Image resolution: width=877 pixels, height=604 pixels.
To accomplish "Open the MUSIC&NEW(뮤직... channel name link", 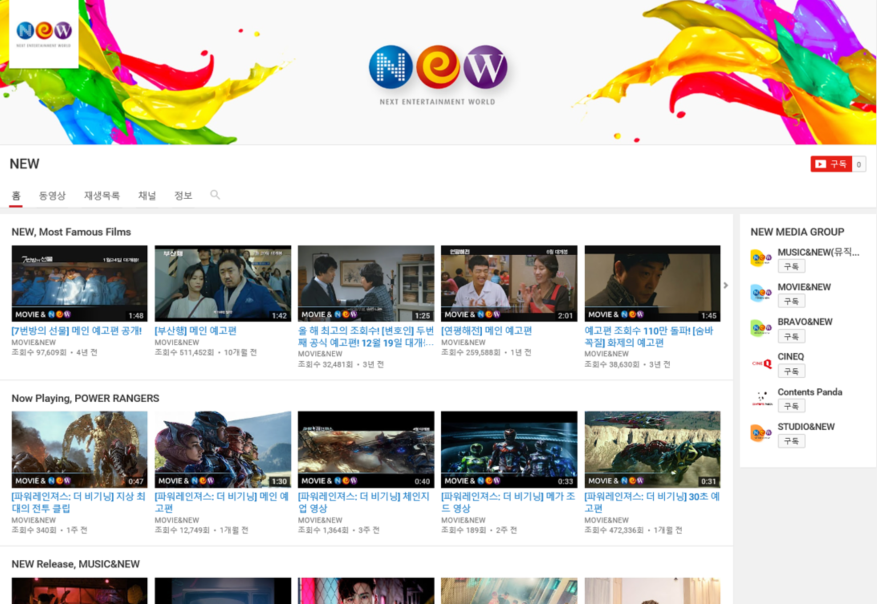I will click(x=818, y=252).
